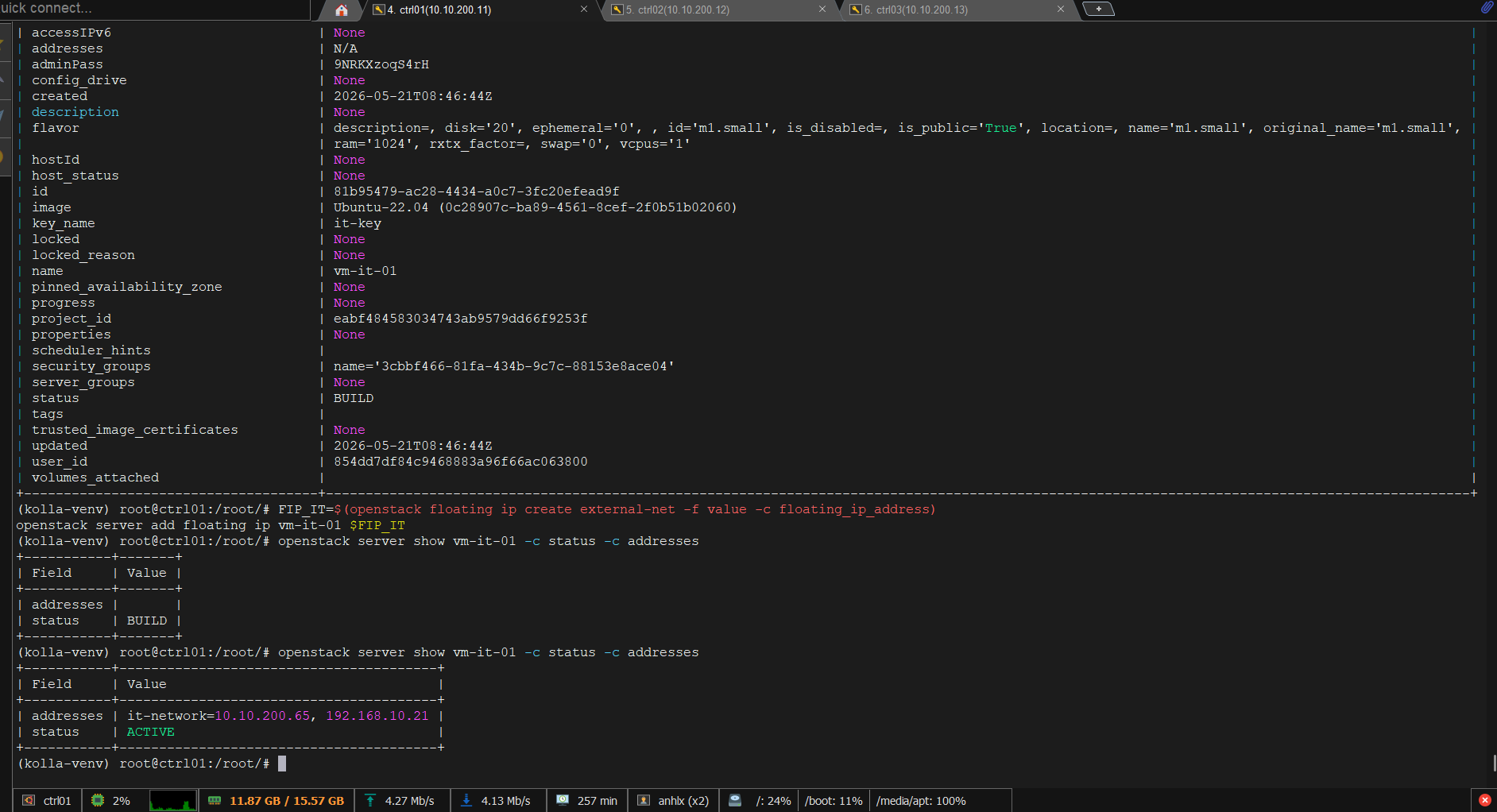The height and width of the screenshot is (812, 1497).
Task: Switch to the 6. ctrl03(10.10.200.13) tab
Action: (959, 10)
